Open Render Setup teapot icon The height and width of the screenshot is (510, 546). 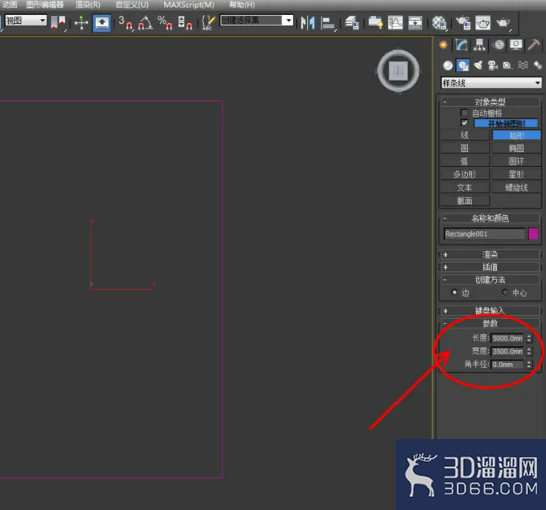tap(463, 23)
